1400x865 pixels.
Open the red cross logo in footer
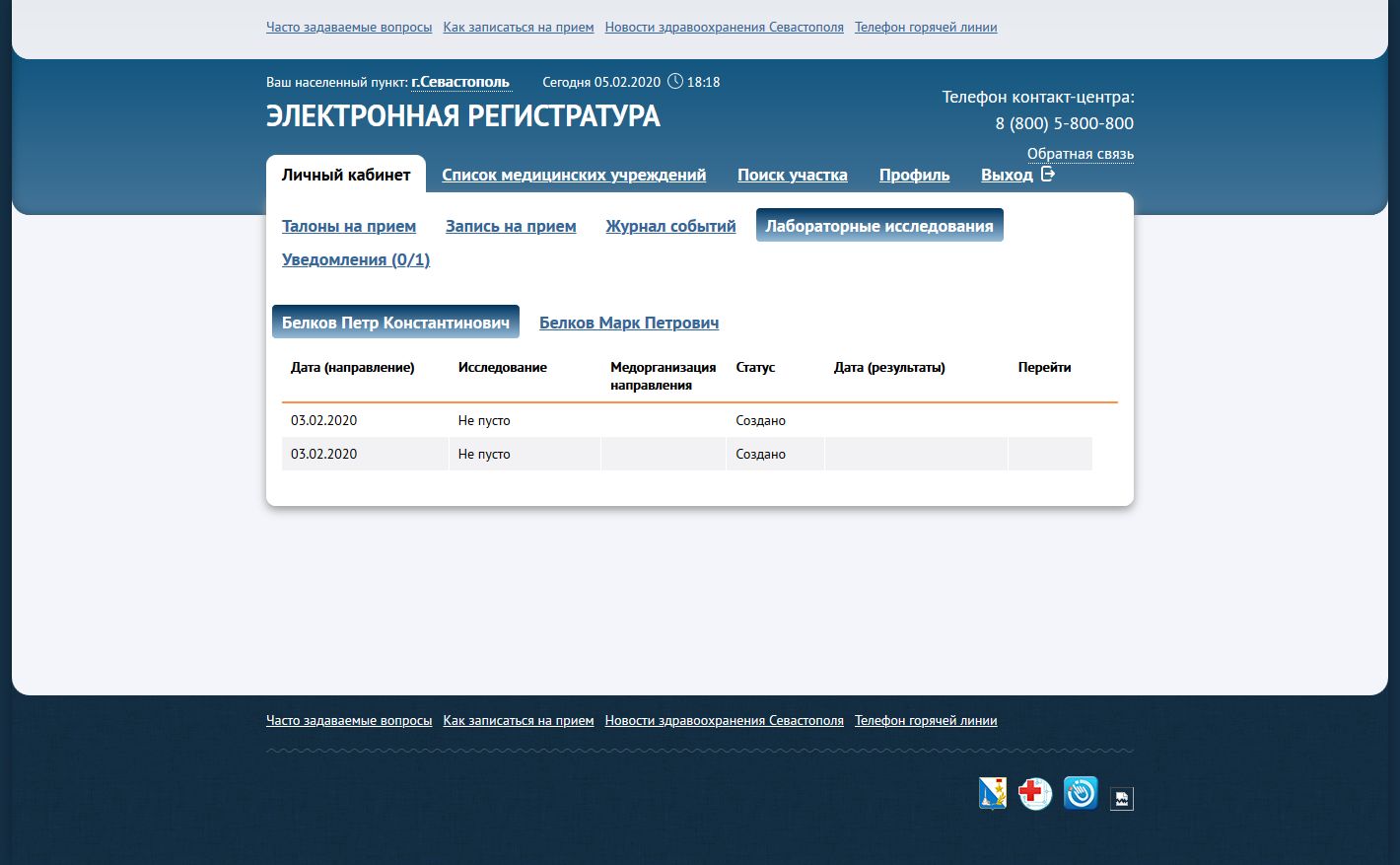(x=1035, y=793)
